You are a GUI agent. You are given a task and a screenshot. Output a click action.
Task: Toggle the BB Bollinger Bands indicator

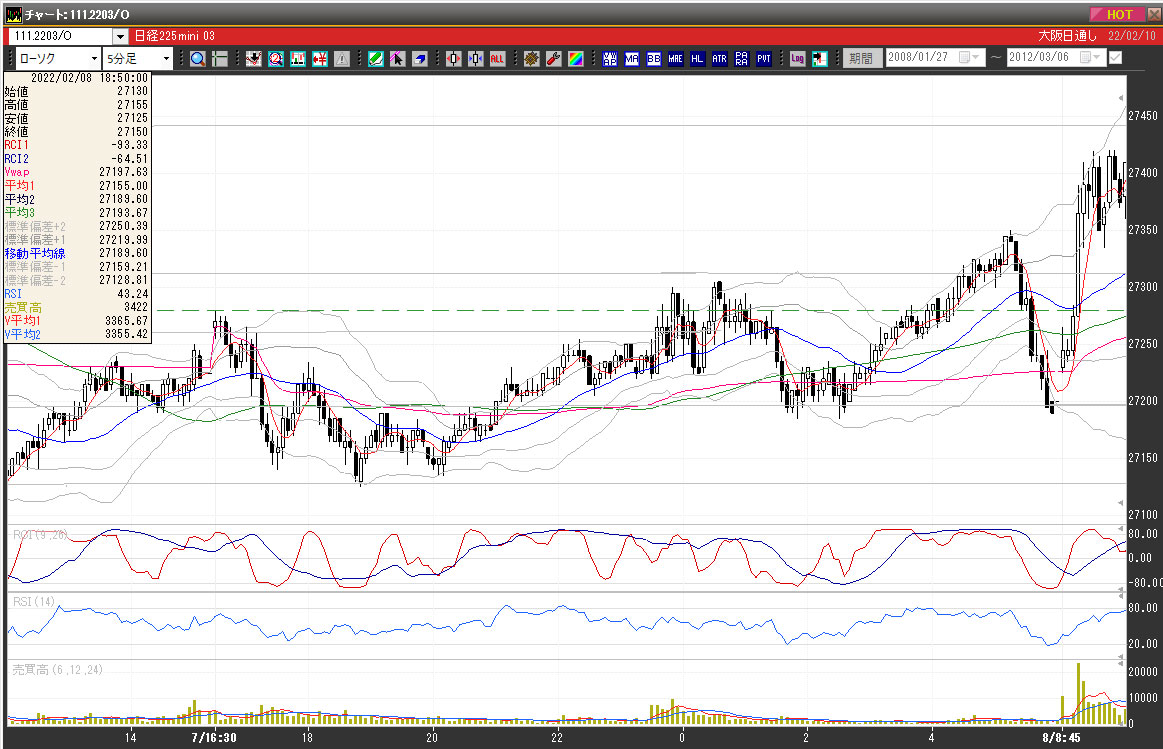point(653,59)
